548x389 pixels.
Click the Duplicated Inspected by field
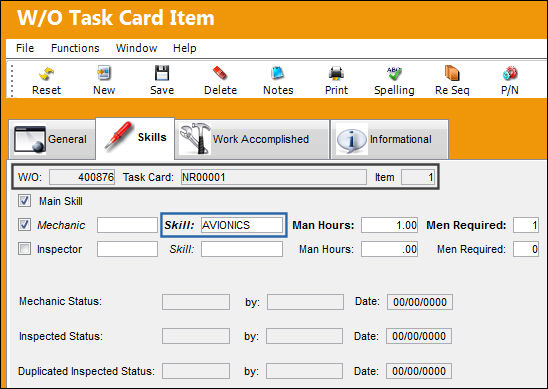(304, 371)
